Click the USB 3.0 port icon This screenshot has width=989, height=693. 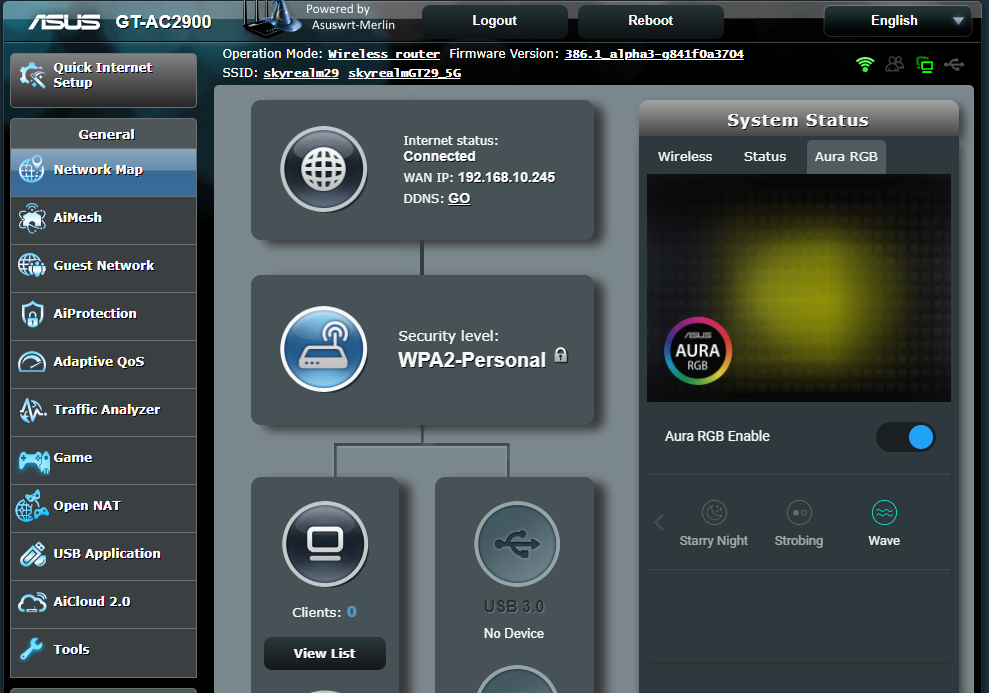(x=517, y=544)
